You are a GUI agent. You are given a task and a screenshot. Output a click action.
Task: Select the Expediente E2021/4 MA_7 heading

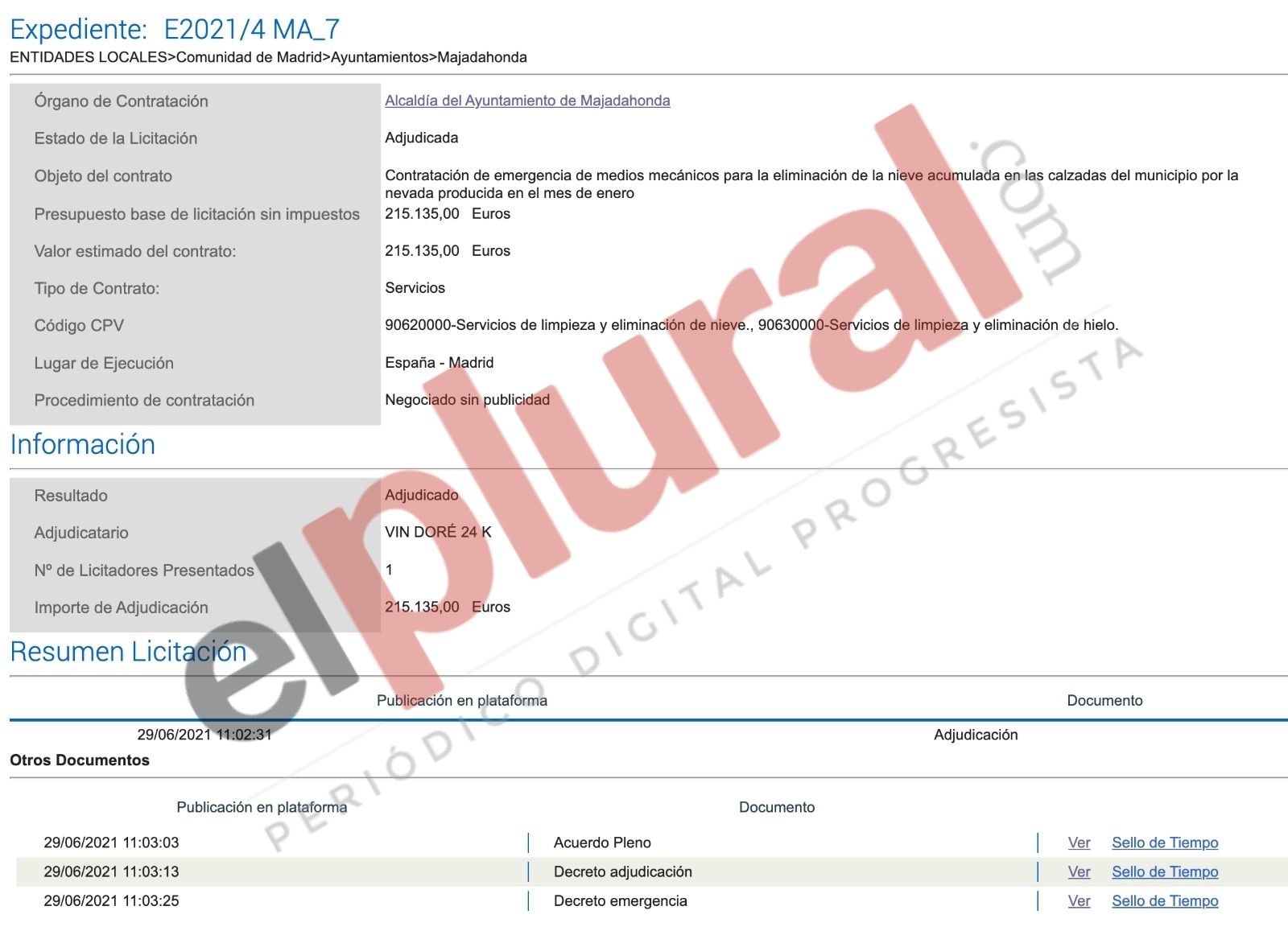pos(175,29)
